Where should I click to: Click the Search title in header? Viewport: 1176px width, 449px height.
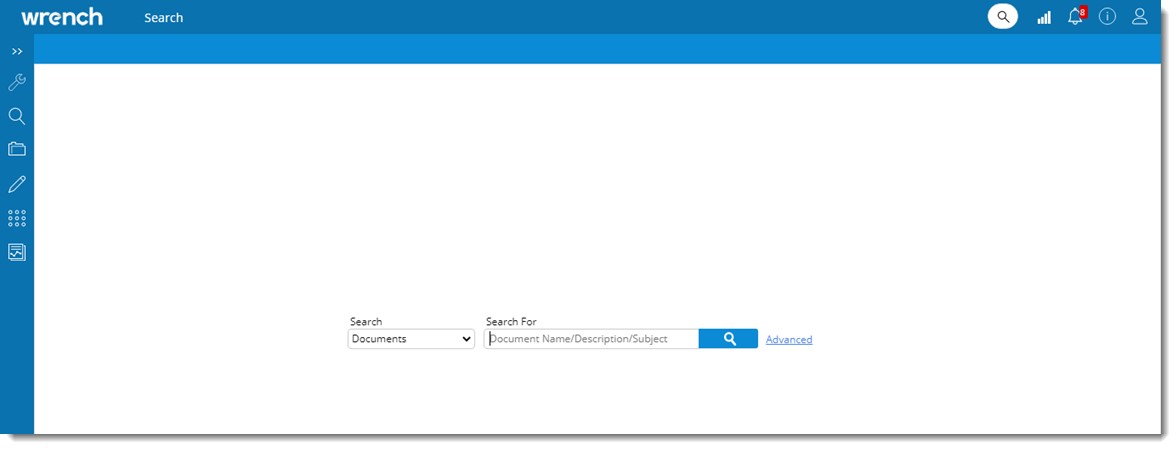(163, 18)
